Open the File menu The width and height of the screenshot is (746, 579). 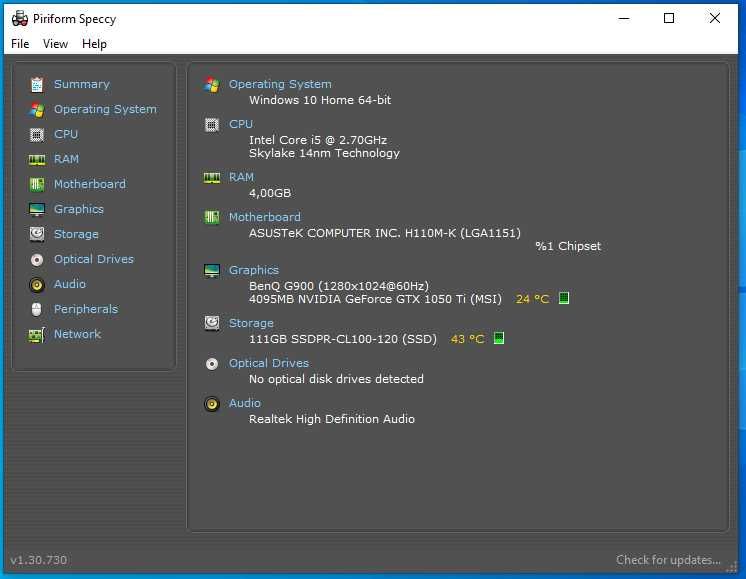20,44
